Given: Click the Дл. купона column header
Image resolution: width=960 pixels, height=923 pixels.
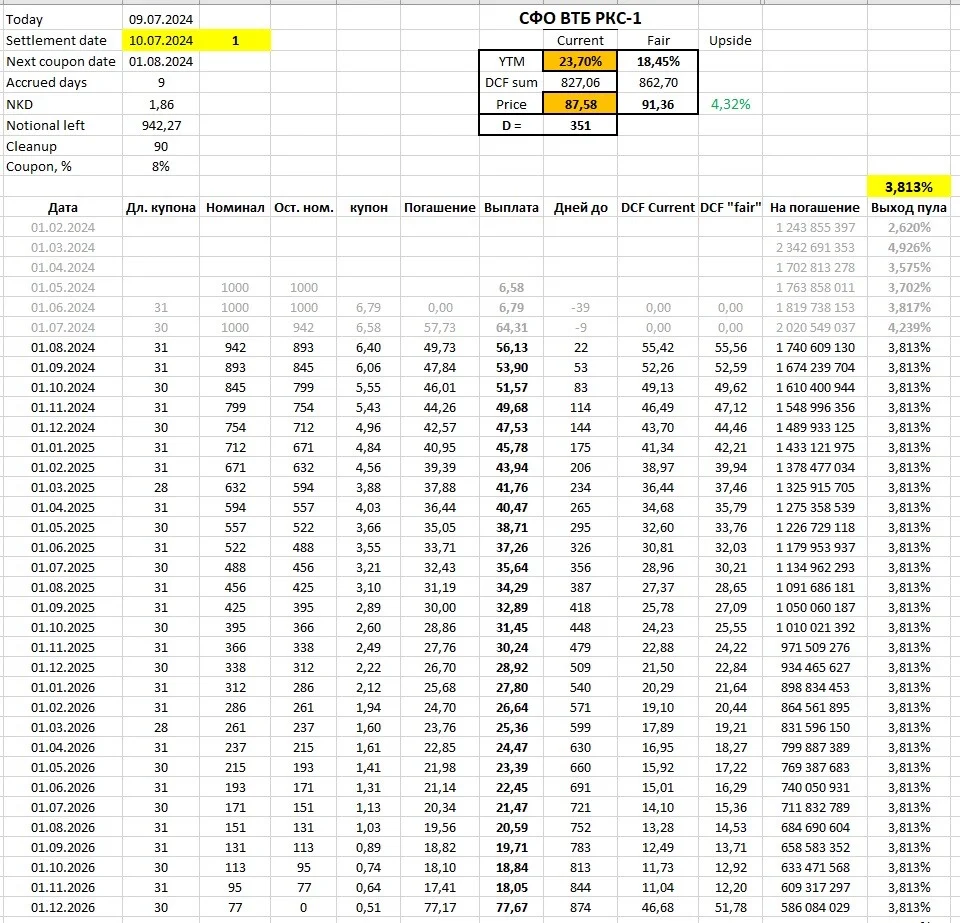Looking at the screenshot, I should 160,207.
